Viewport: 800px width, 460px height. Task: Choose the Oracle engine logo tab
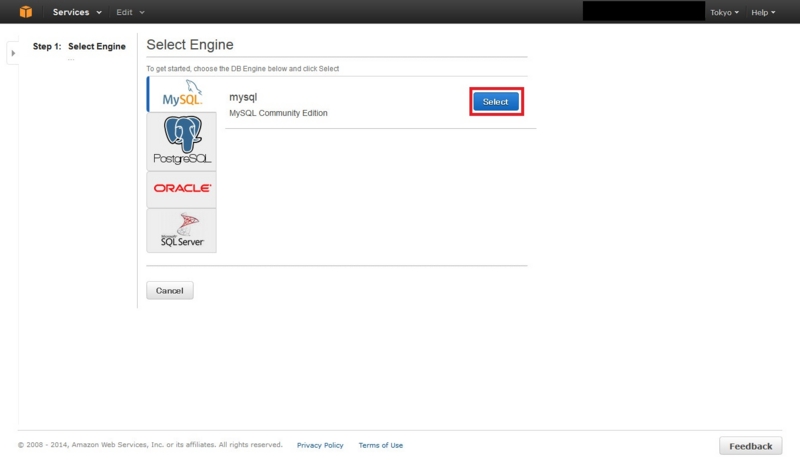pyautogui.click(x=182, y=189)
